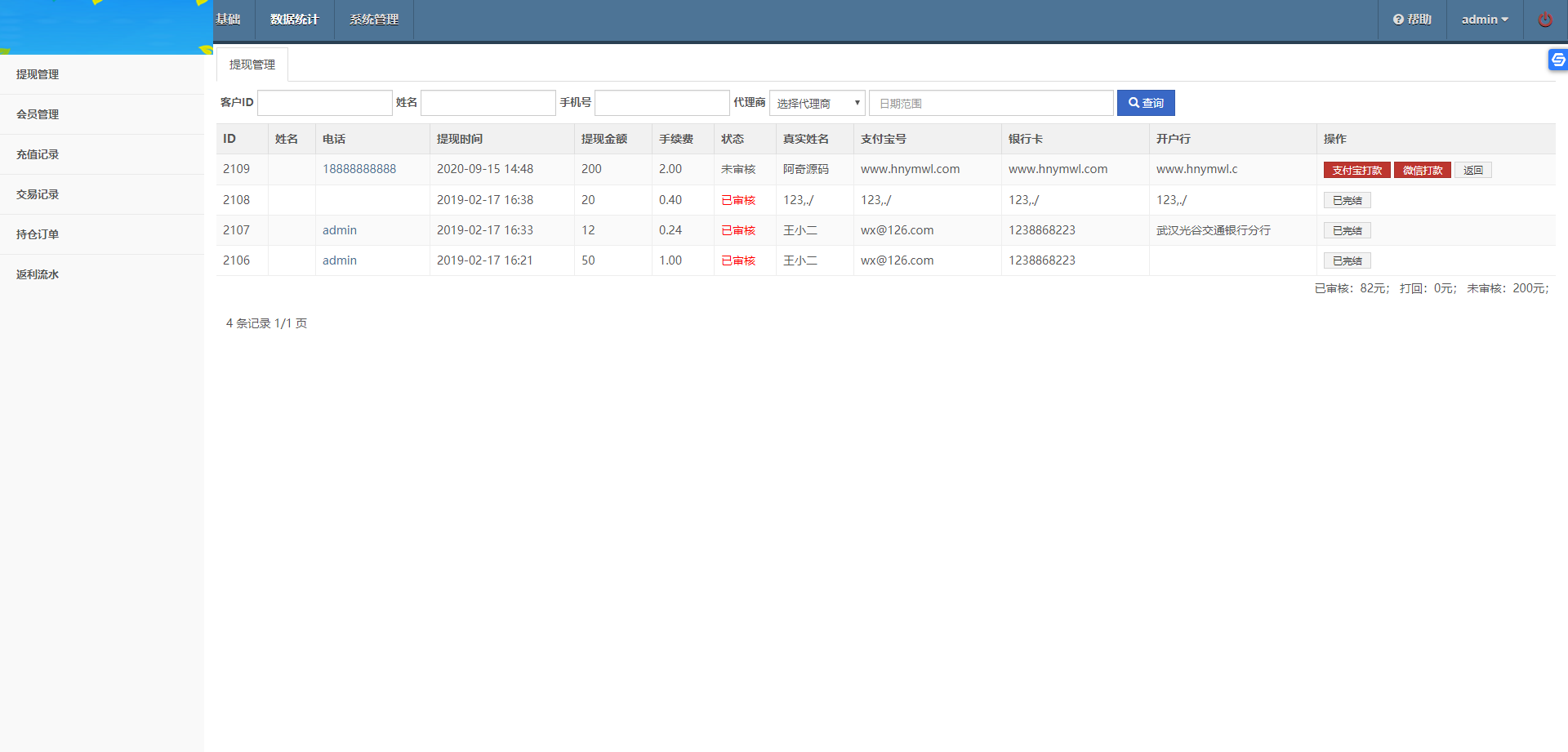Open the 数据统计 menu
Viewport: 1568px width, 752px height.
[x=294, y=20]
